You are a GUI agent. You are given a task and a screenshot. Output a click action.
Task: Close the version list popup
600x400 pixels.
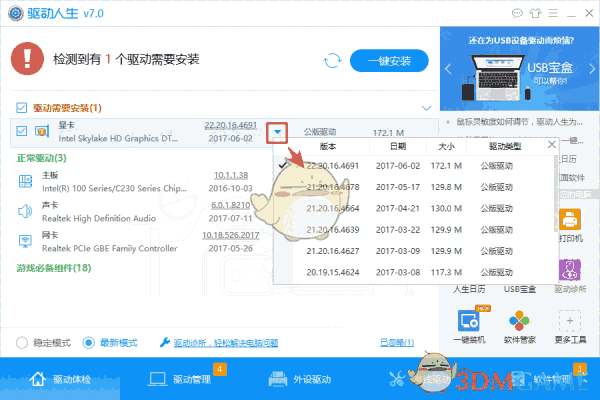click(x=552, y=145)
